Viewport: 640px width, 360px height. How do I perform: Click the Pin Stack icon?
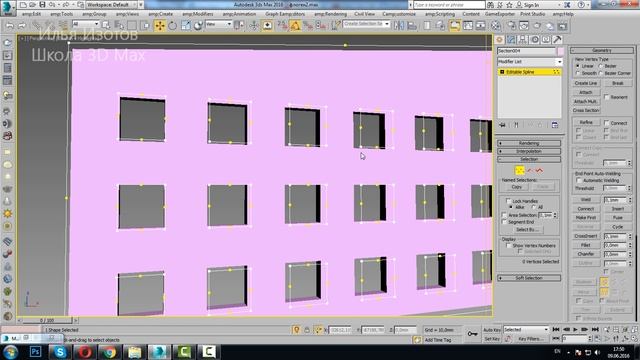pyautogui.click(x=502, y=125)
